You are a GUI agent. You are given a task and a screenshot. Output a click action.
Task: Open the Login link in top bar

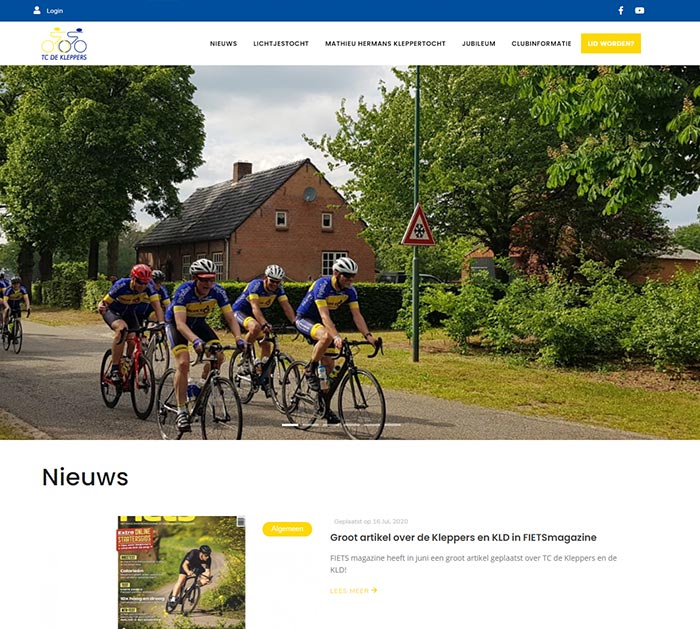point(54,11)
